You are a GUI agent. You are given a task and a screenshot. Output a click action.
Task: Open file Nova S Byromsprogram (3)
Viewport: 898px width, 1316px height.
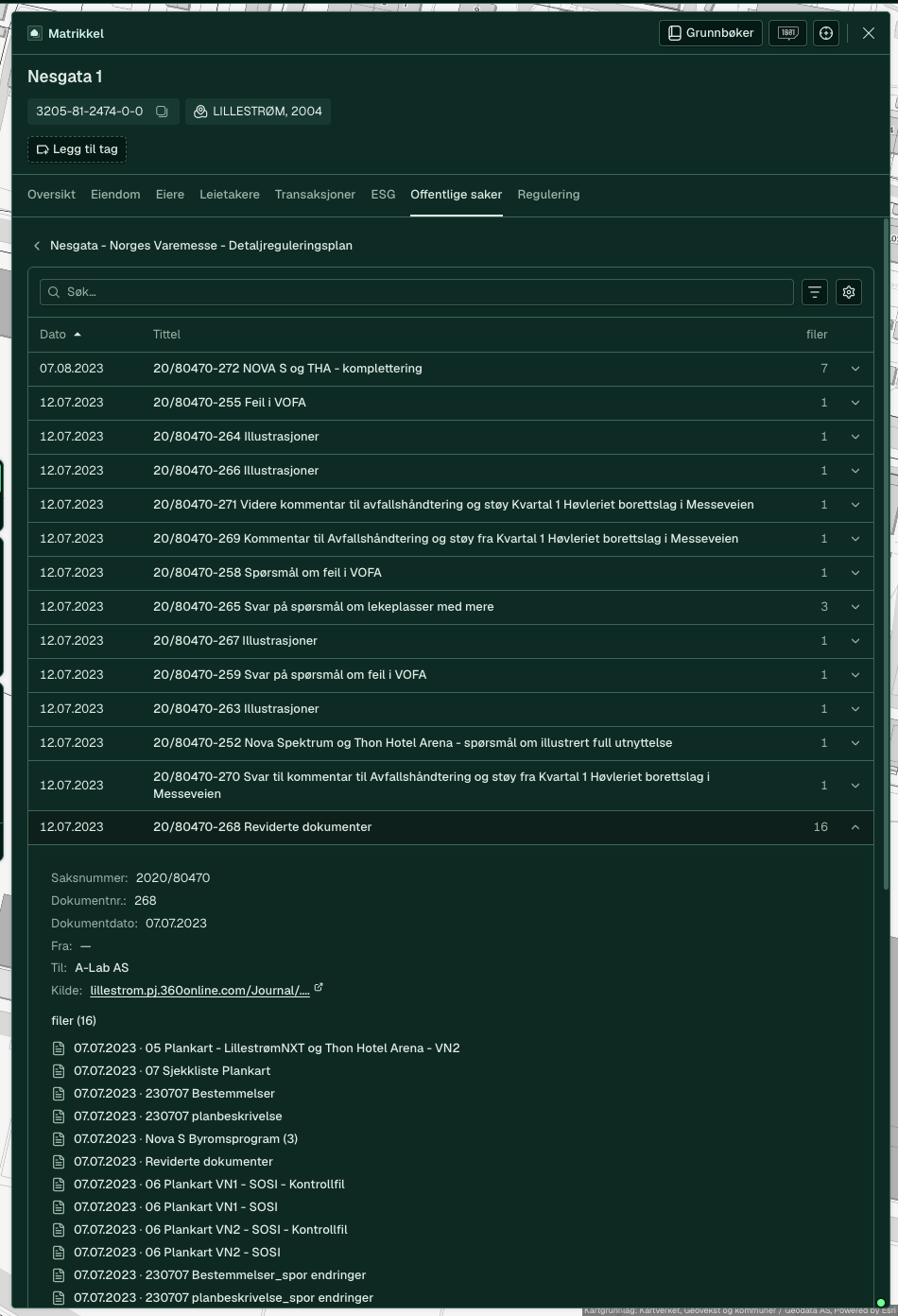coord(221,1139)
